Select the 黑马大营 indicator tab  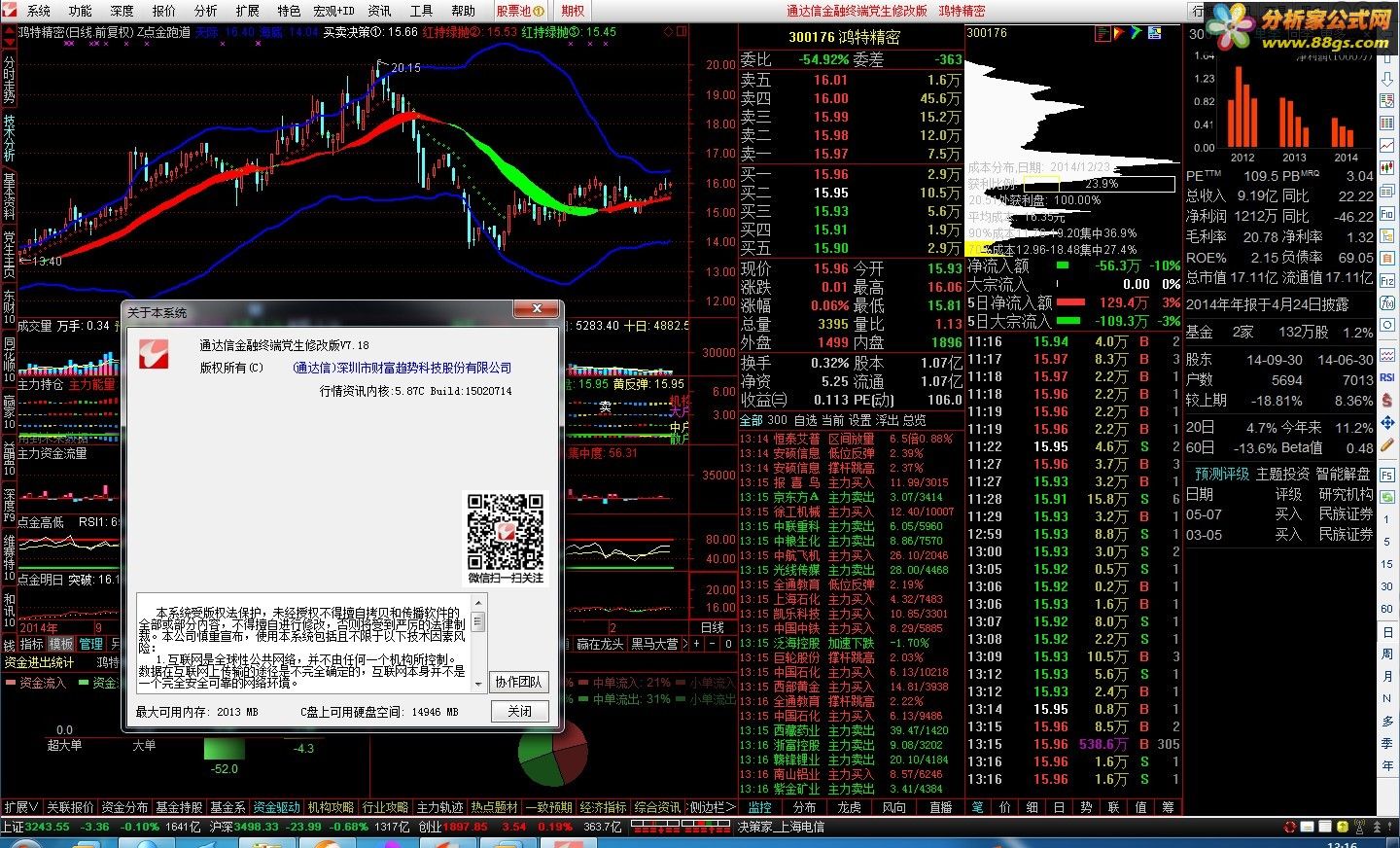(654, 644)
